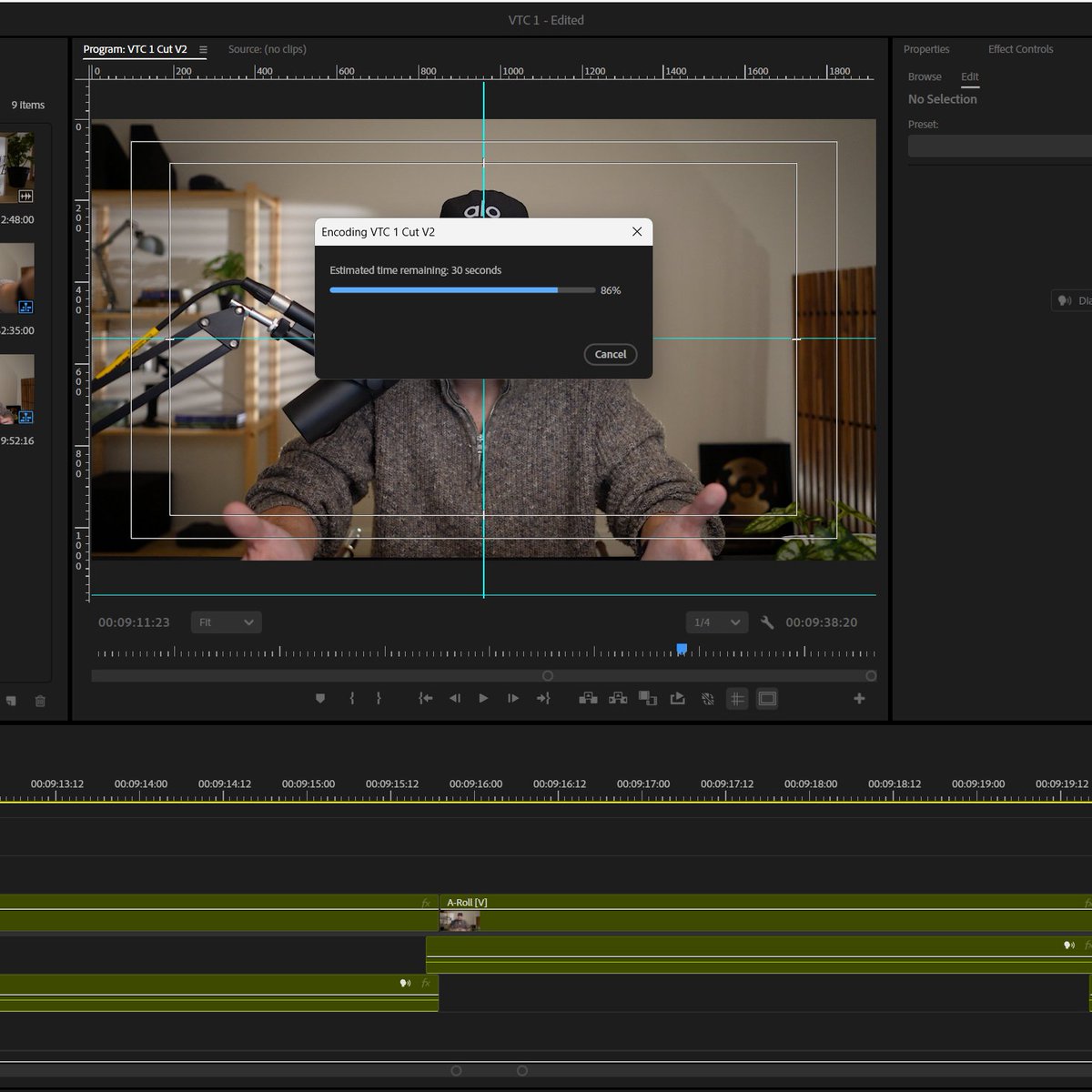
Task: Click speech icon on lower-left audio clip
Action: [x=406, y=984]
